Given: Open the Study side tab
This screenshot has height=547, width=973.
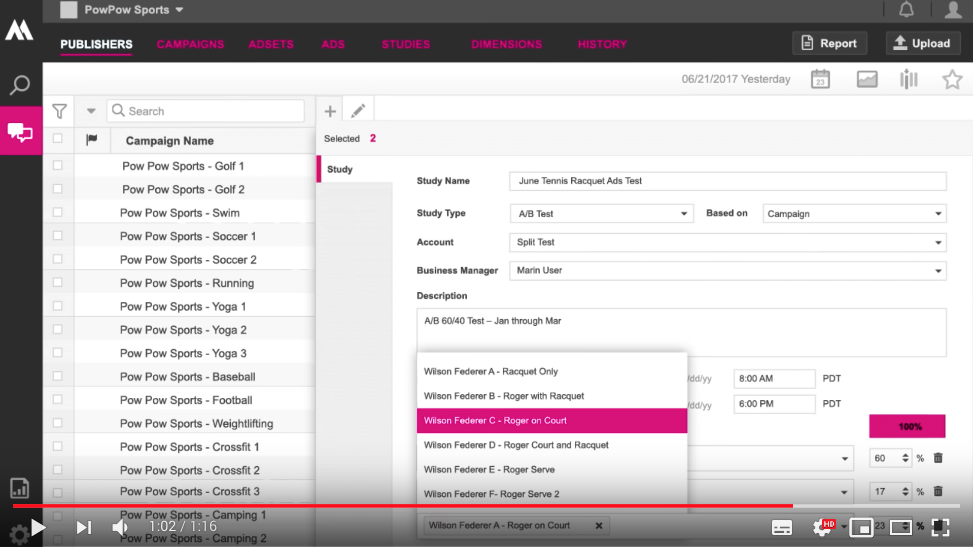Looking at the screenshot, I should tap(354, 169).
